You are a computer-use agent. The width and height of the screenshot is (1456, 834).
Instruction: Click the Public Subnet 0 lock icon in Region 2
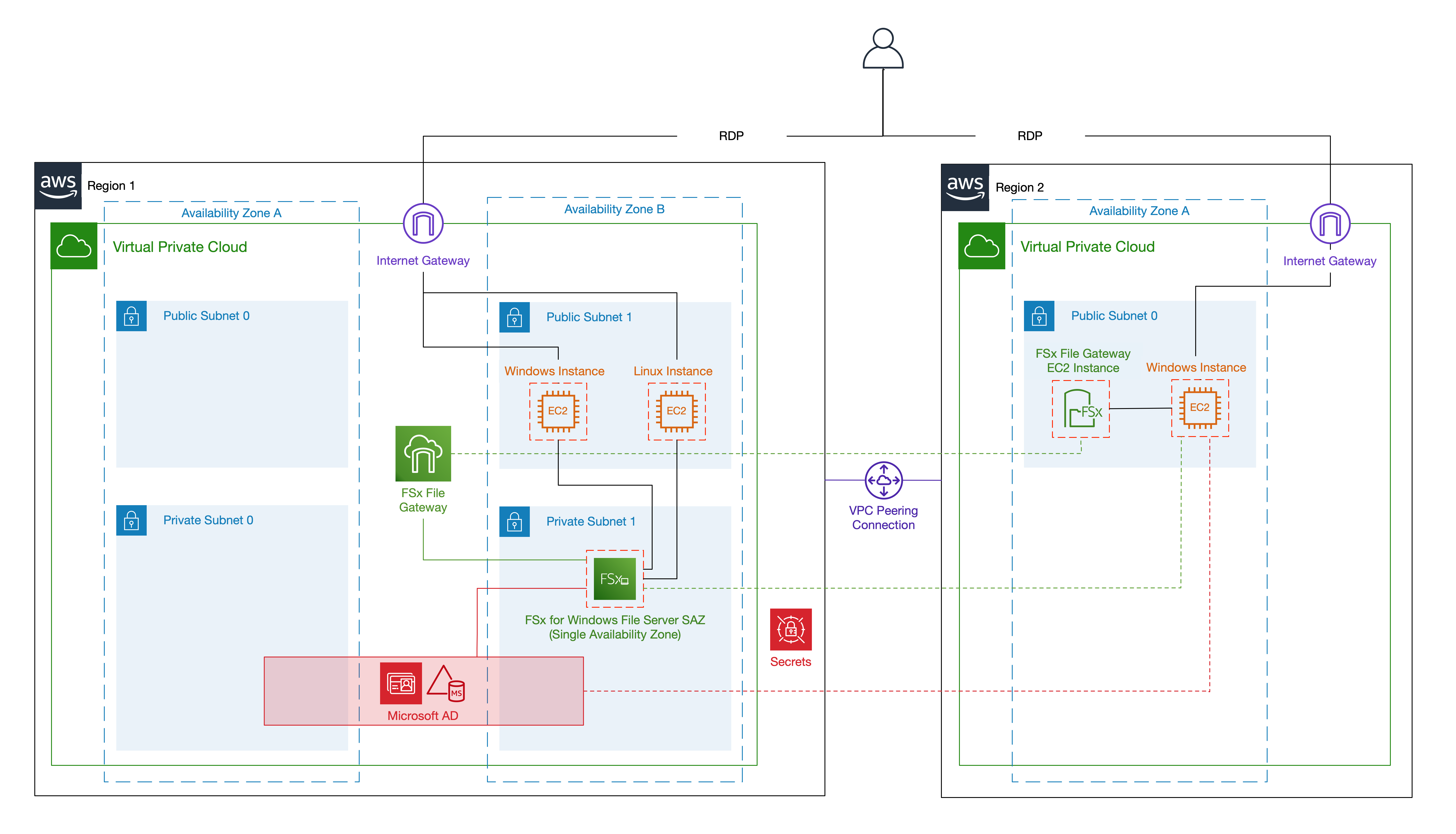[1039, 316]
